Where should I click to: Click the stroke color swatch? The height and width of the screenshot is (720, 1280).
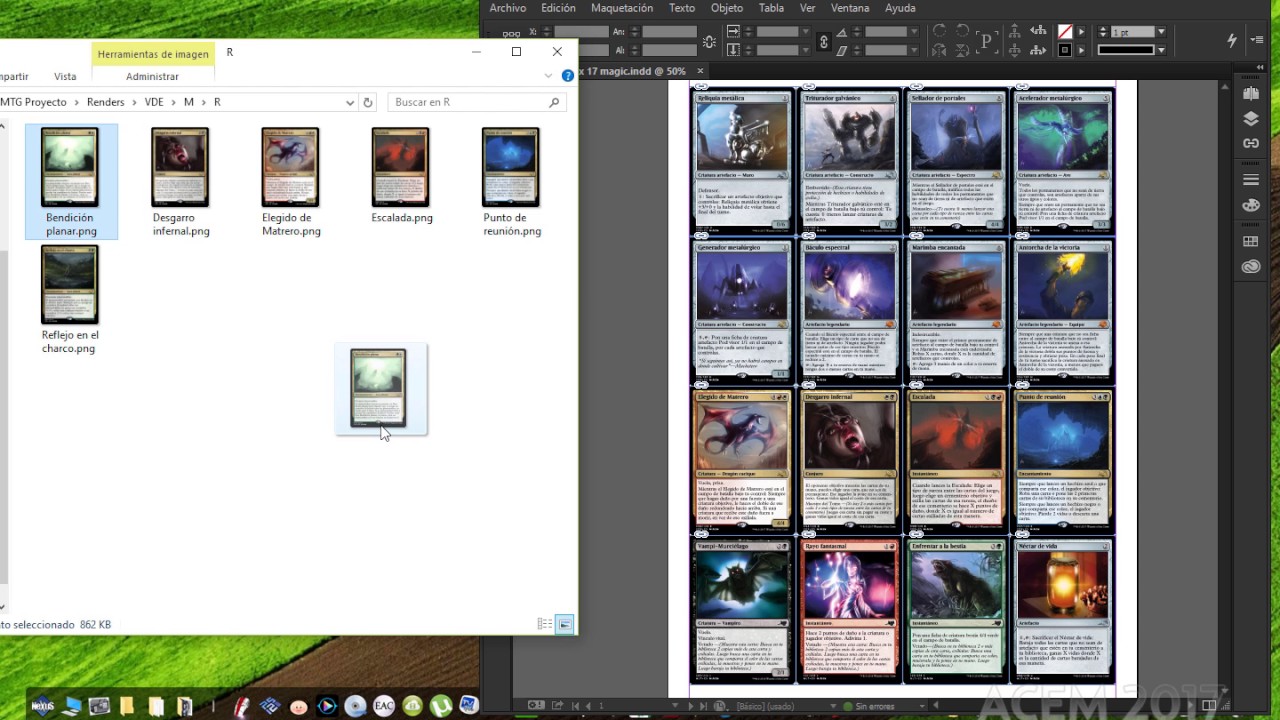[1065, 50]
